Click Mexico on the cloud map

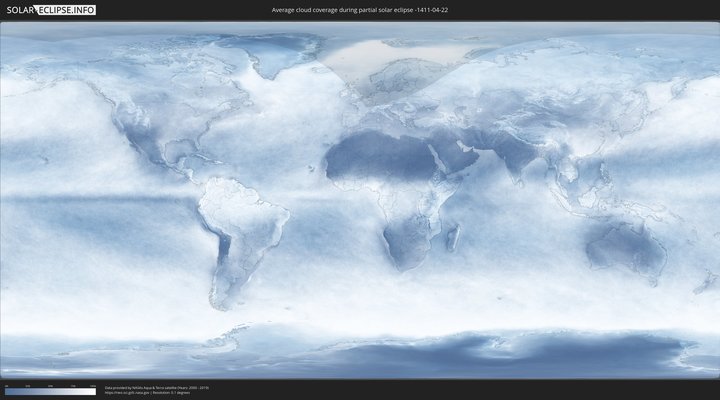click(x=150, y=158)
